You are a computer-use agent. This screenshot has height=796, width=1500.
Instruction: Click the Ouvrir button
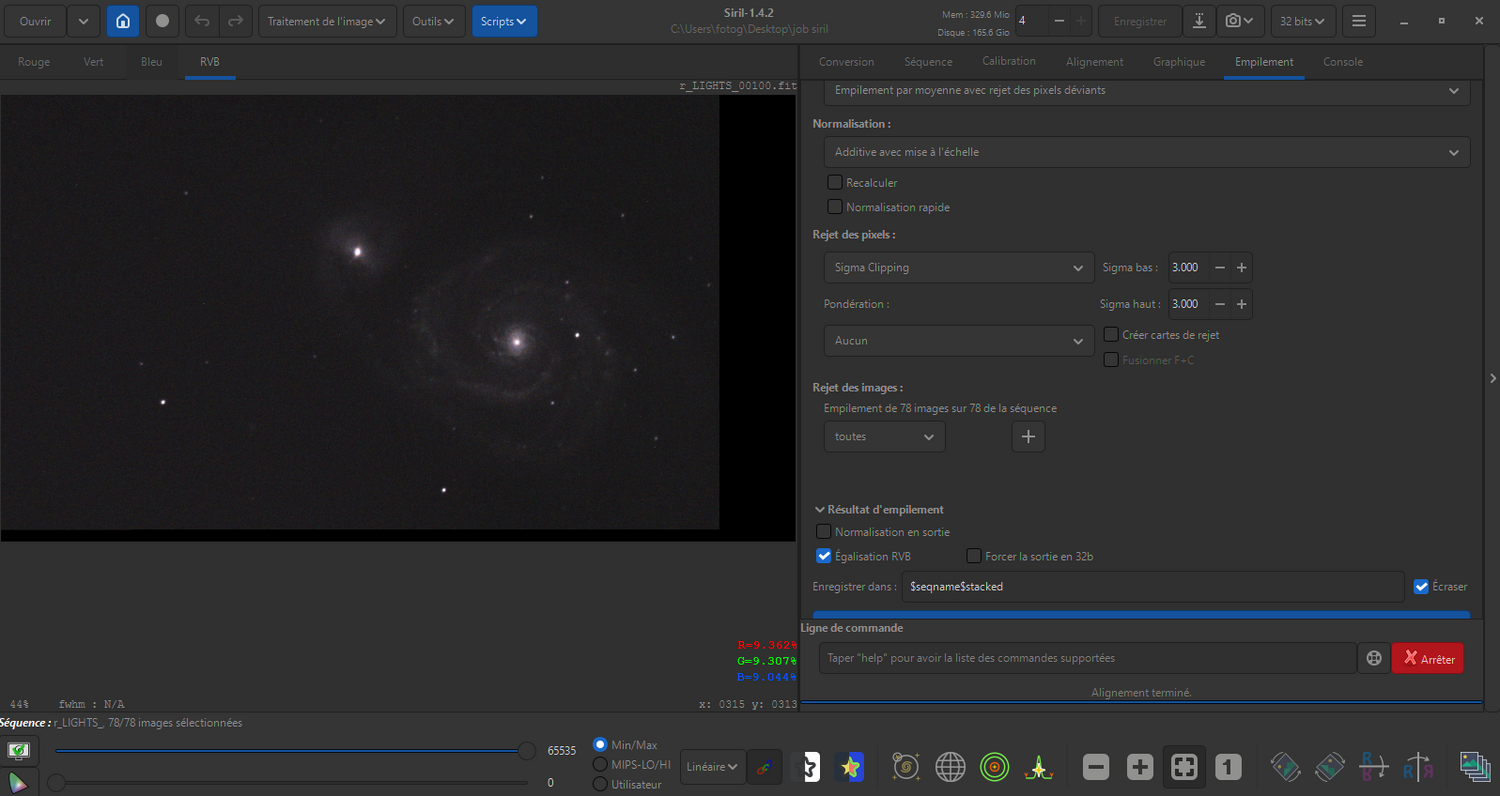point(36,21)
